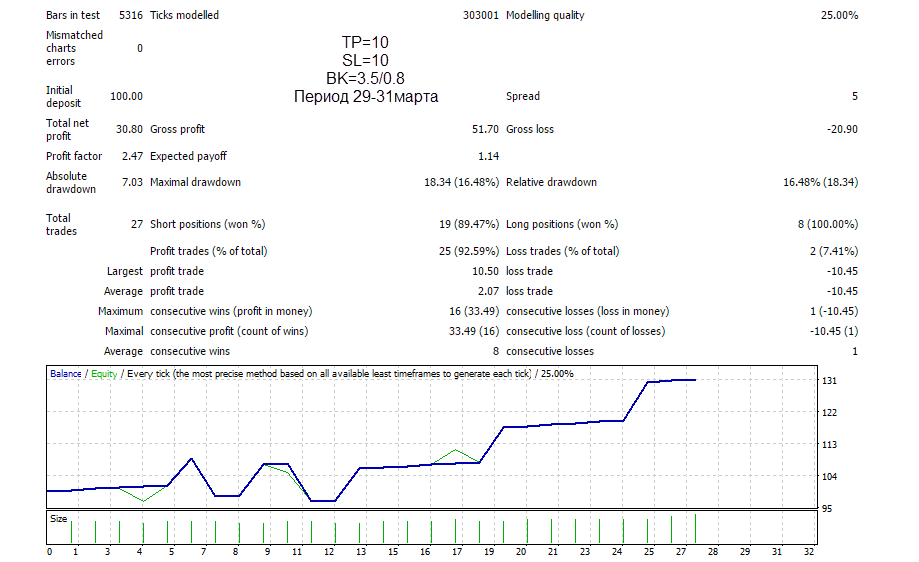Select Loss trades value 2 (7.41%)

[834, 251]
